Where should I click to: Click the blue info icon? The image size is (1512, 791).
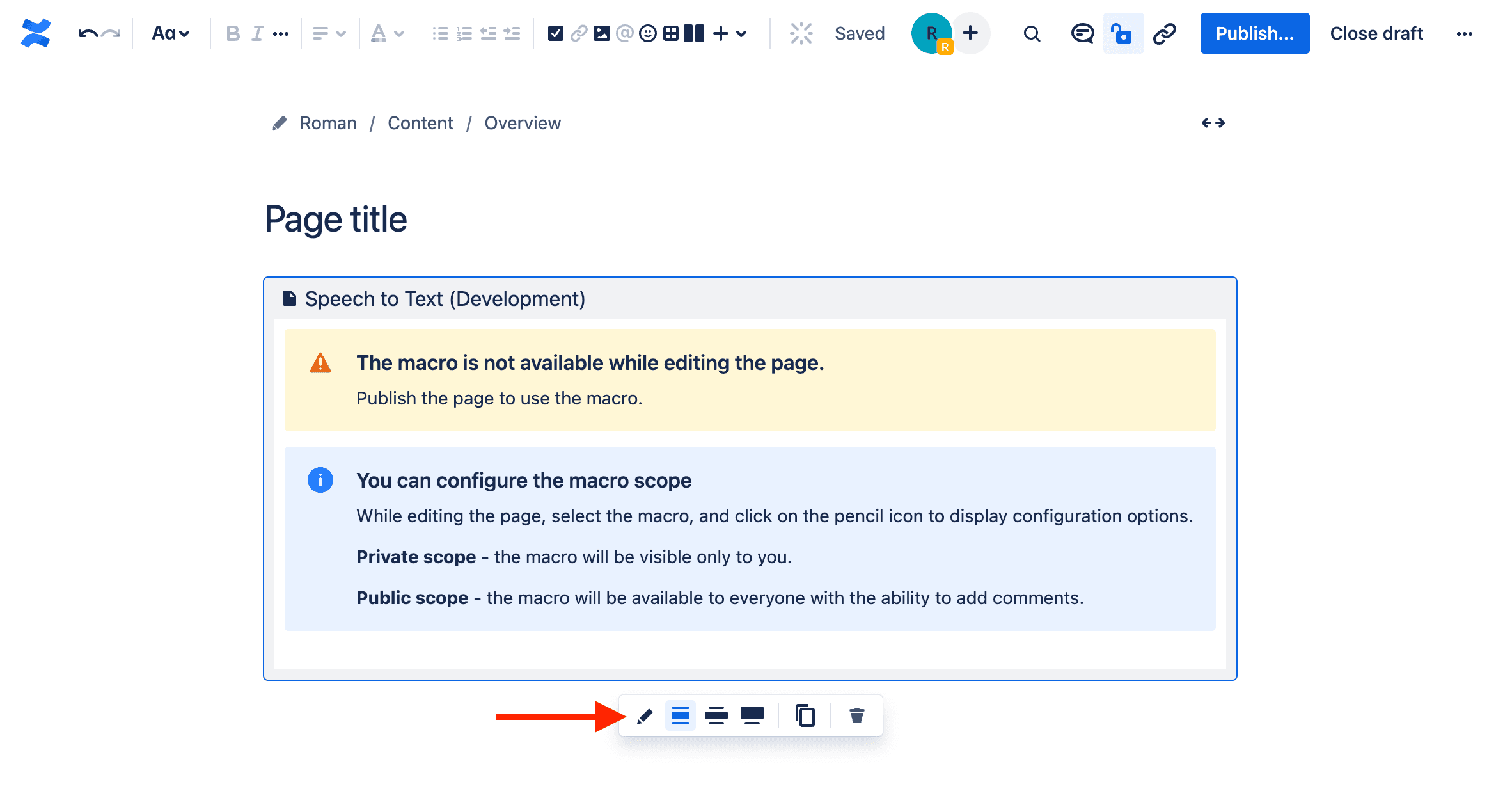click(x=320, y=480)
